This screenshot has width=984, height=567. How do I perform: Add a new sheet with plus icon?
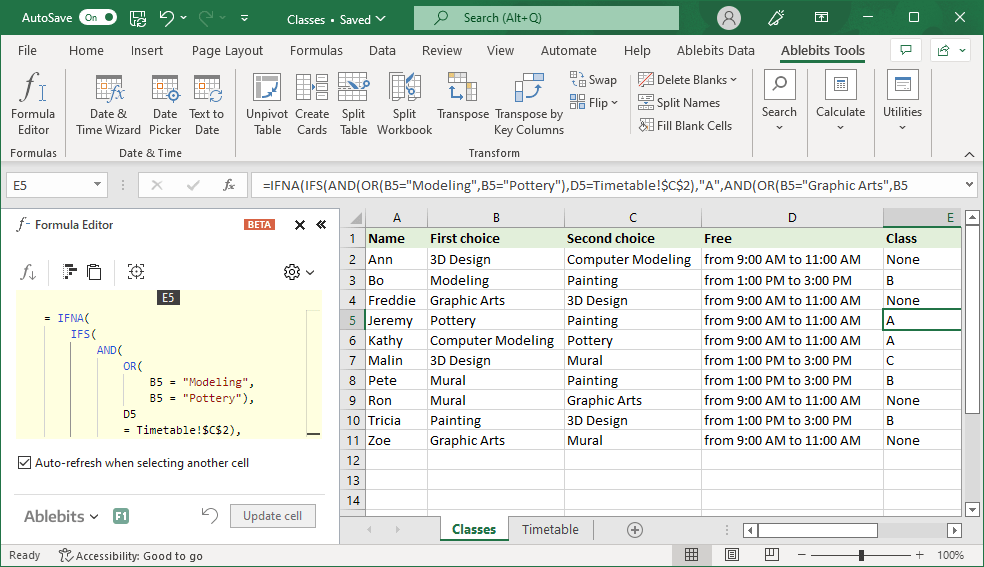pos(634,530)
